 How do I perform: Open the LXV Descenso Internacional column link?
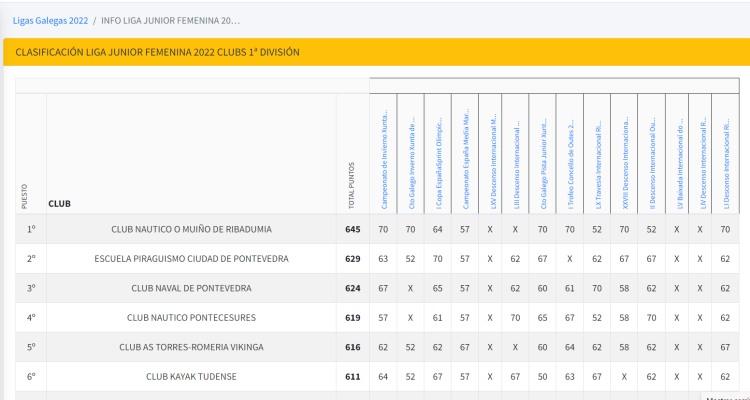coord(494,161)
